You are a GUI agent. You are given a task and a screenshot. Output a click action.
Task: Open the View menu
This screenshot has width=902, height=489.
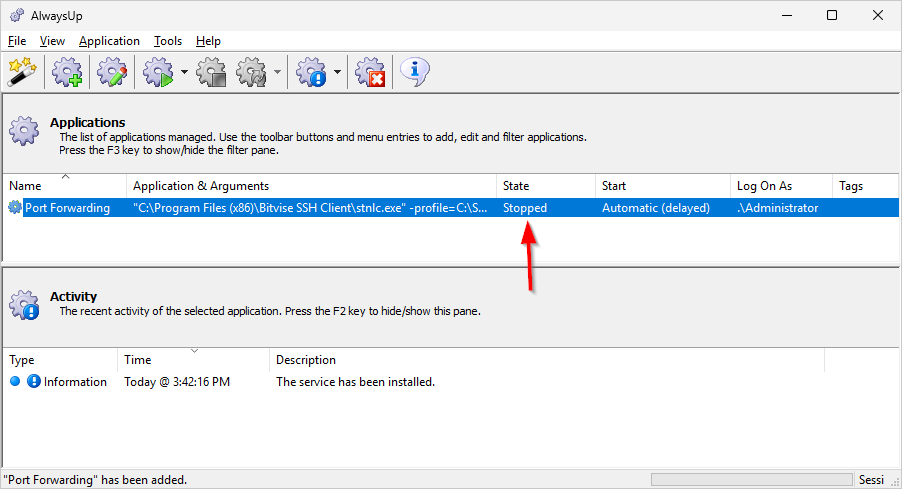click(x=52, y=41)
